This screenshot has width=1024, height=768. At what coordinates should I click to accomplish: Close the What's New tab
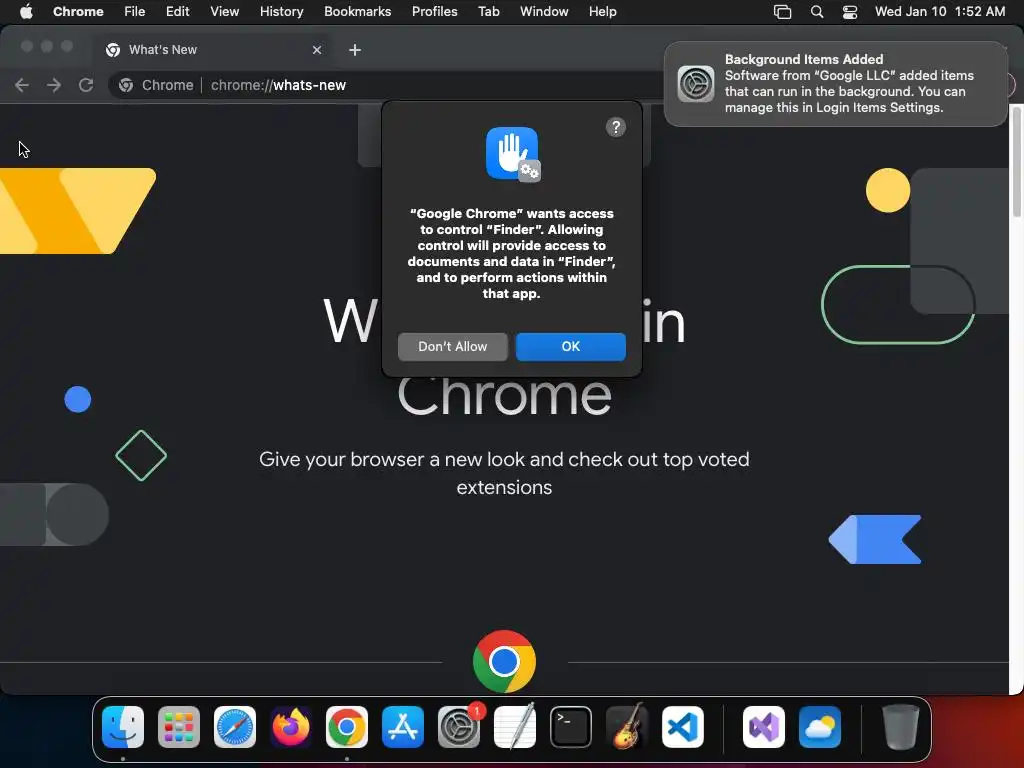click(x=317, y=50)
